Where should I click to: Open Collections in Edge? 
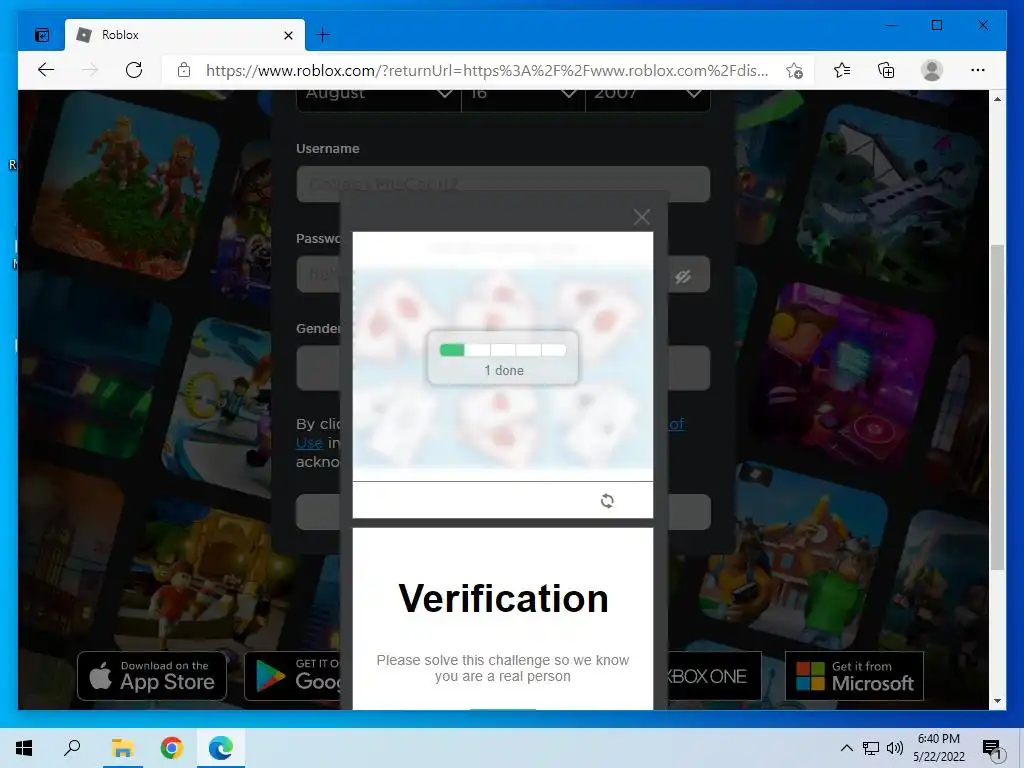coord(886,70)
